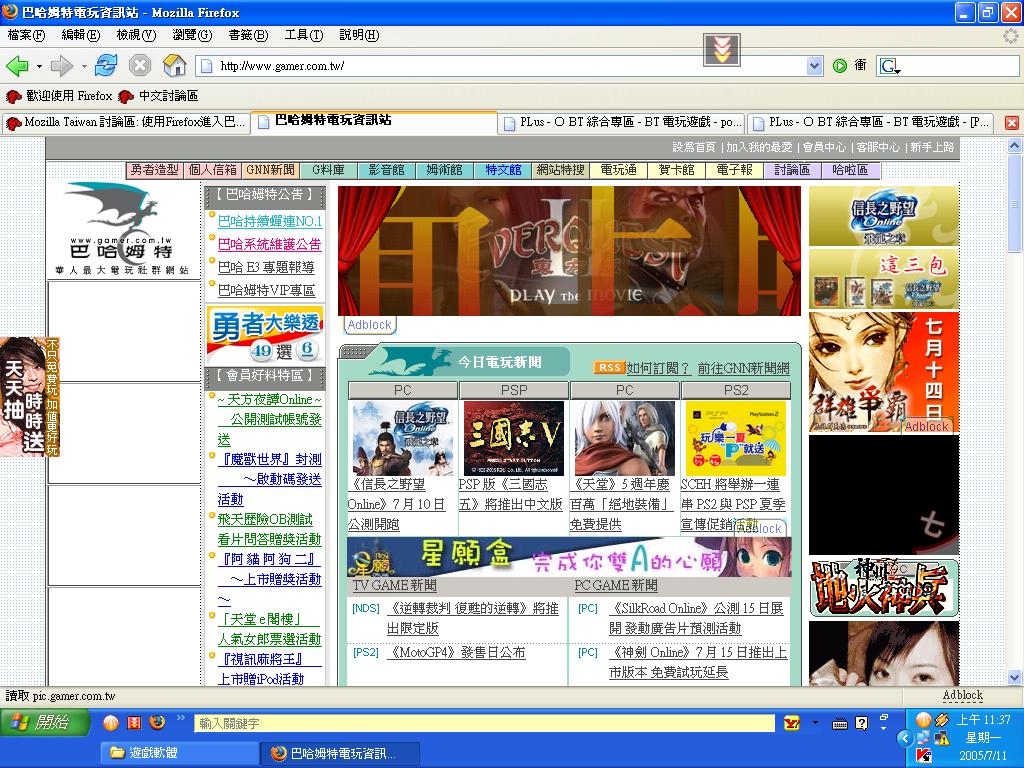Image resolution: width=1024 pixels, height=768 pixels.
Task: Click the Adblock label in the status bar
Action: [962, 695]
